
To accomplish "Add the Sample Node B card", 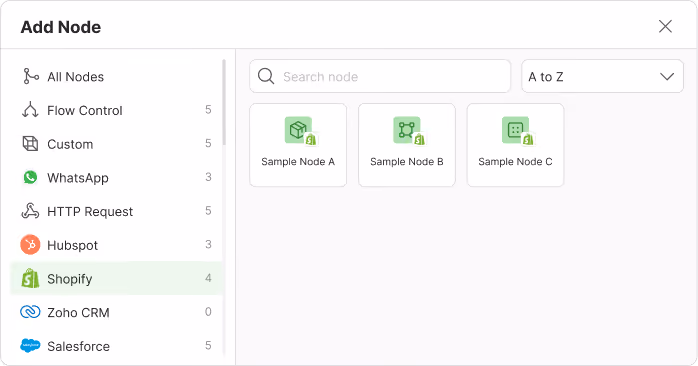I will point(406,145).
